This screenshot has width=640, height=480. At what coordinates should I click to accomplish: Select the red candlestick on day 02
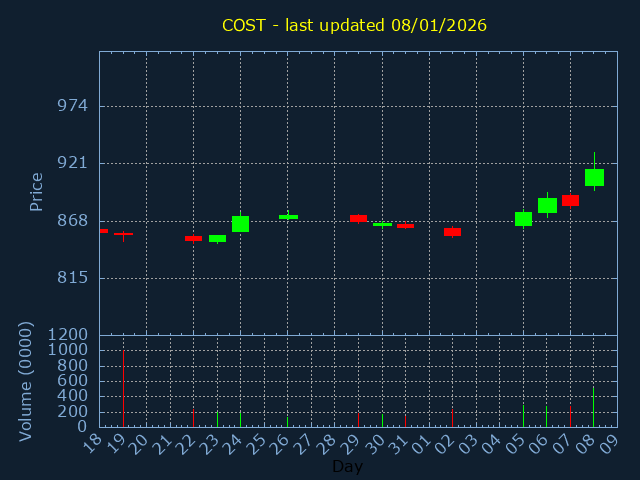(x=452, y=231)
